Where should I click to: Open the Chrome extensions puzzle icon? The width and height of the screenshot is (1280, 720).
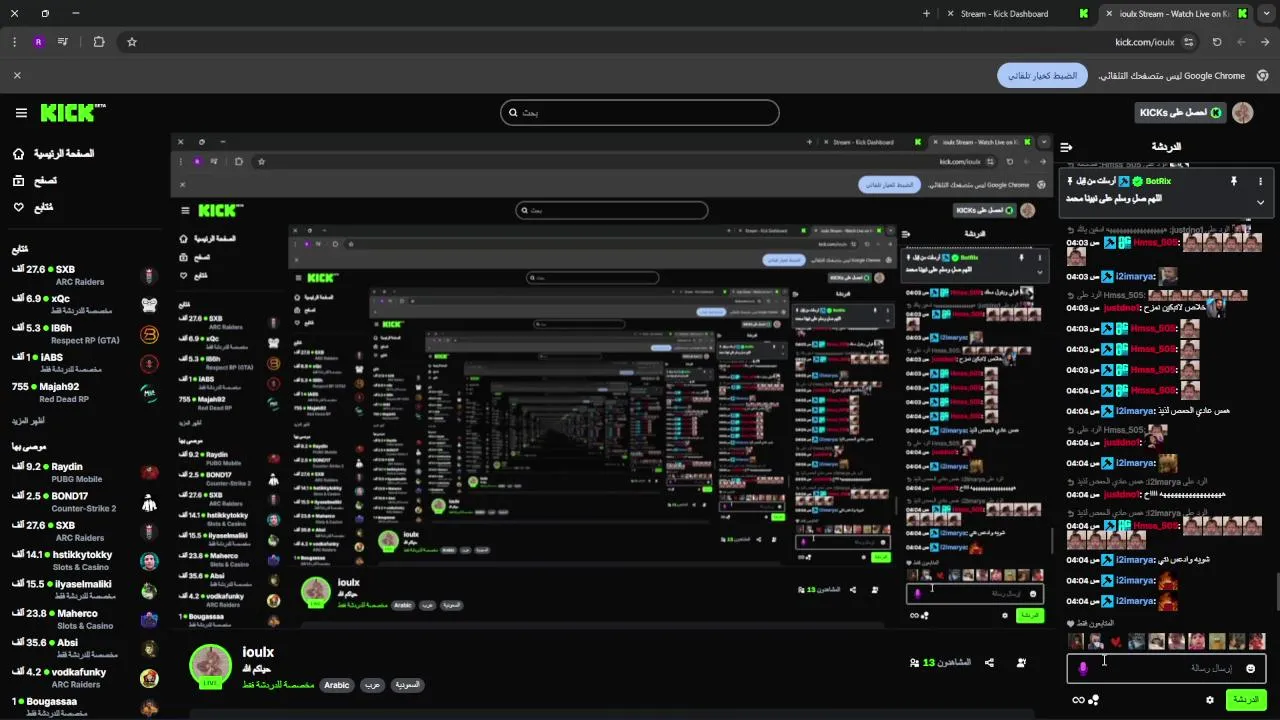click(x=99, y=42)
